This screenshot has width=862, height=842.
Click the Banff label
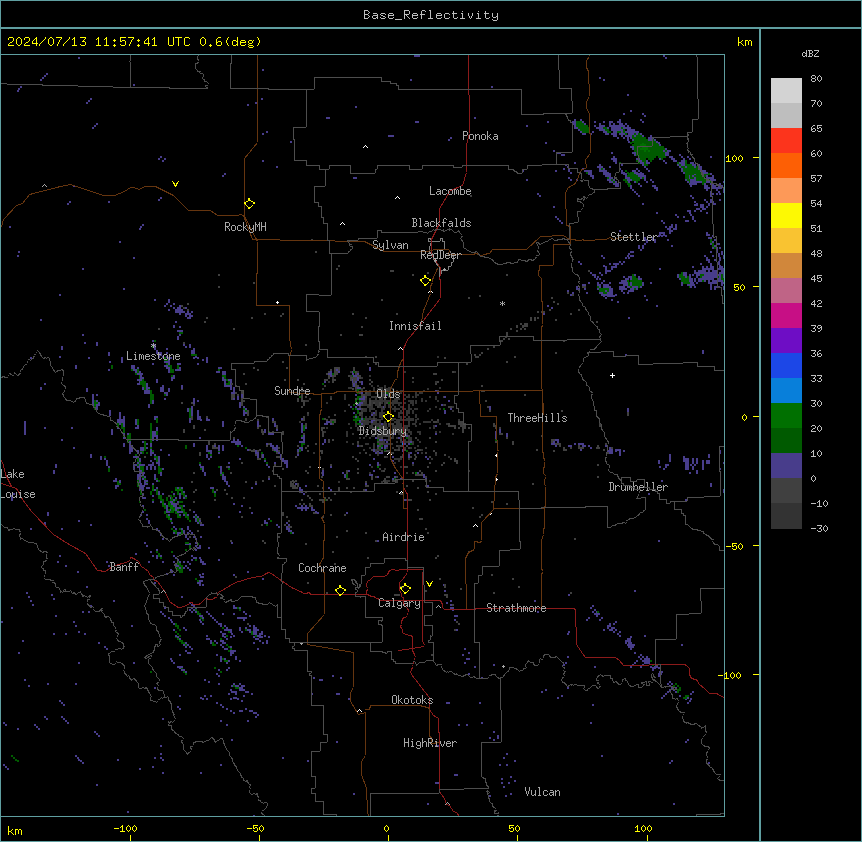coord(124,567)
